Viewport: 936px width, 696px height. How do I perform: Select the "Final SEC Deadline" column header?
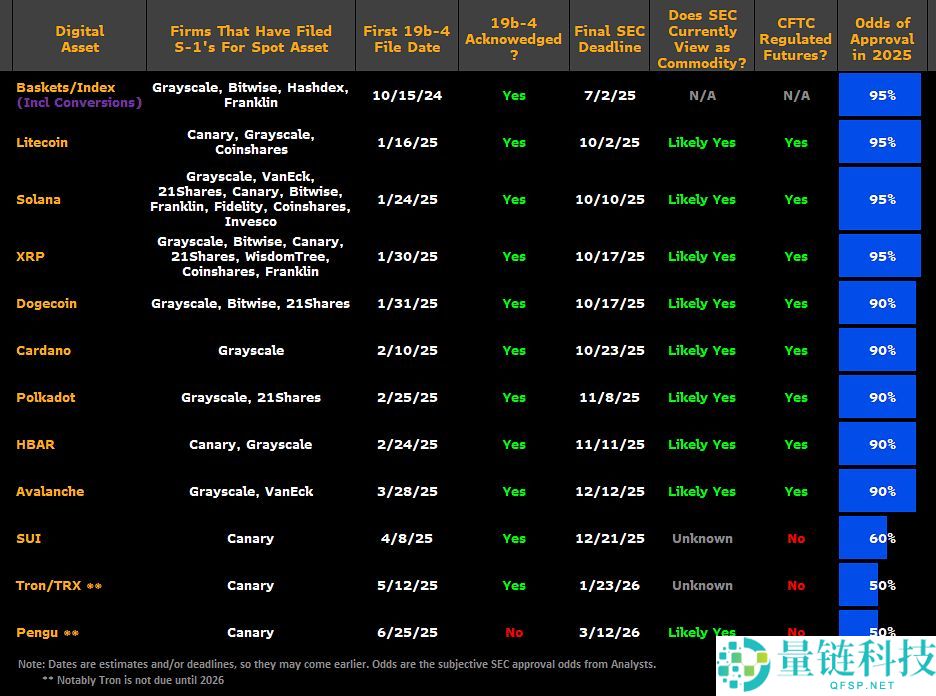click(609, 39)
